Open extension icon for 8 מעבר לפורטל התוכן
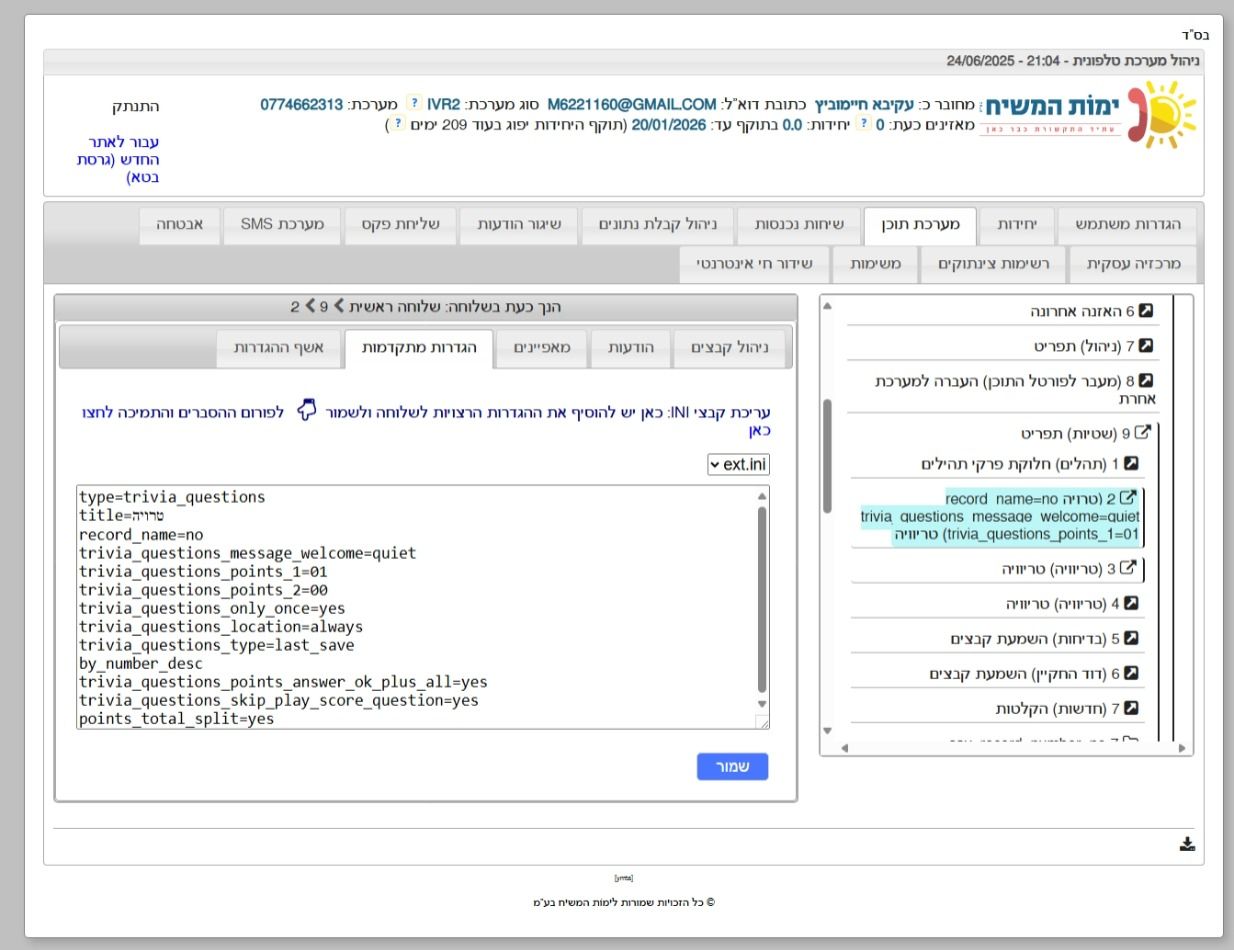The width and height of the screenshot is (1234, 950). point(1146,381)
